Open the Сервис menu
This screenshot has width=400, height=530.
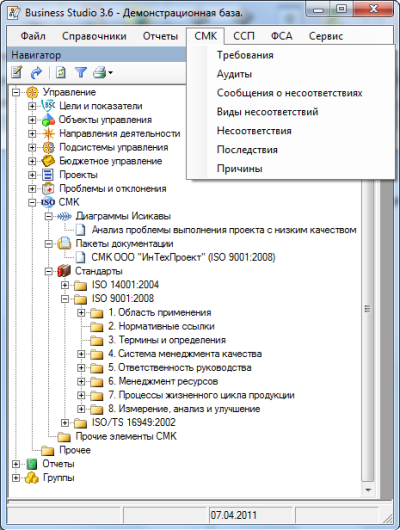(x=326, y=36)
